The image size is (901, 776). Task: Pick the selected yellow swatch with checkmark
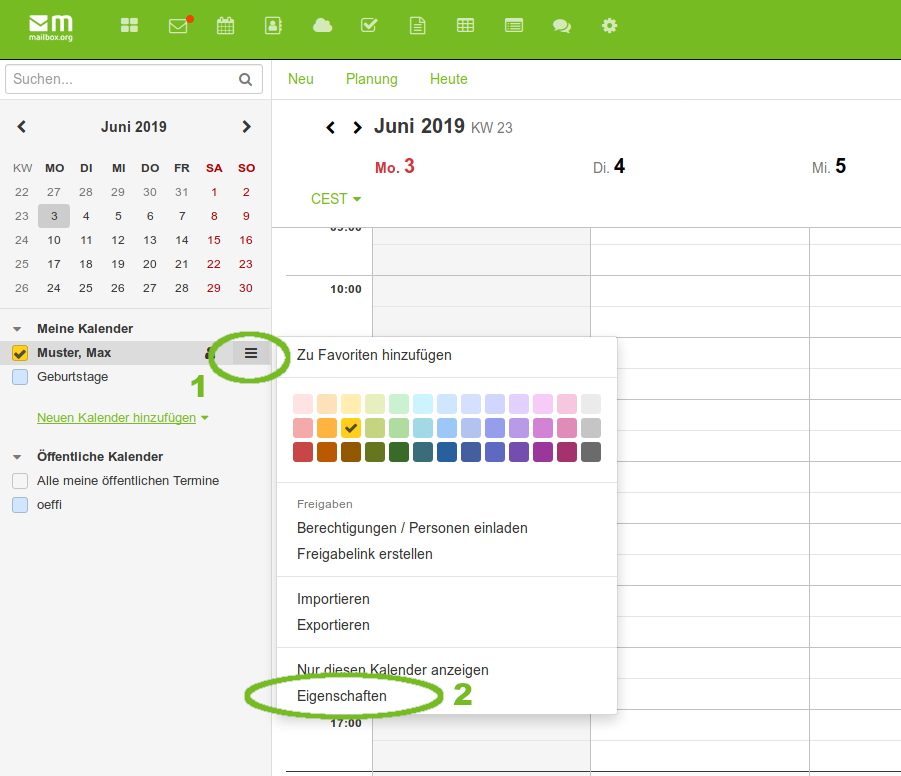351,428
